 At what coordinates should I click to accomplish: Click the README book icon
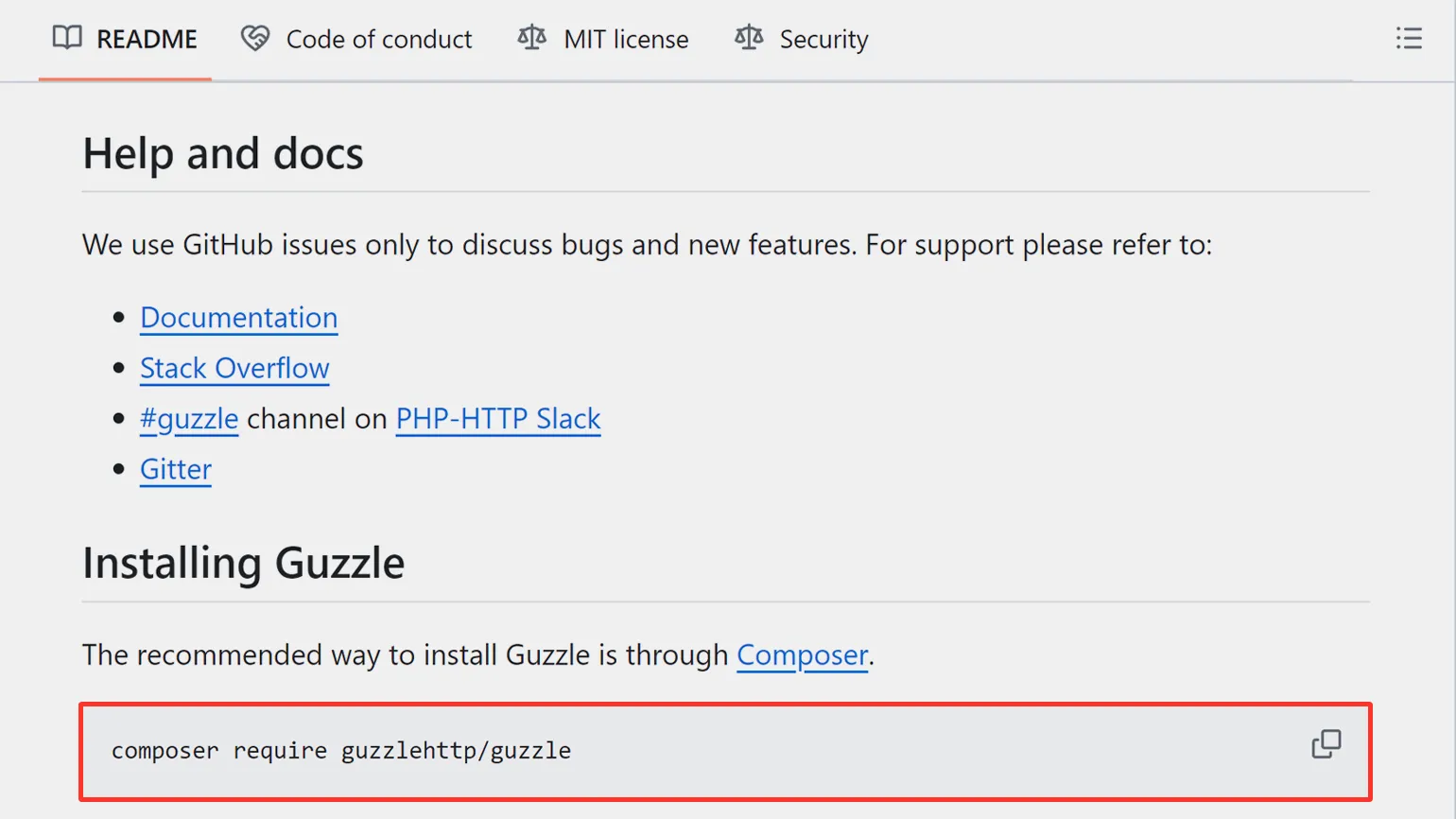[67, 38]
